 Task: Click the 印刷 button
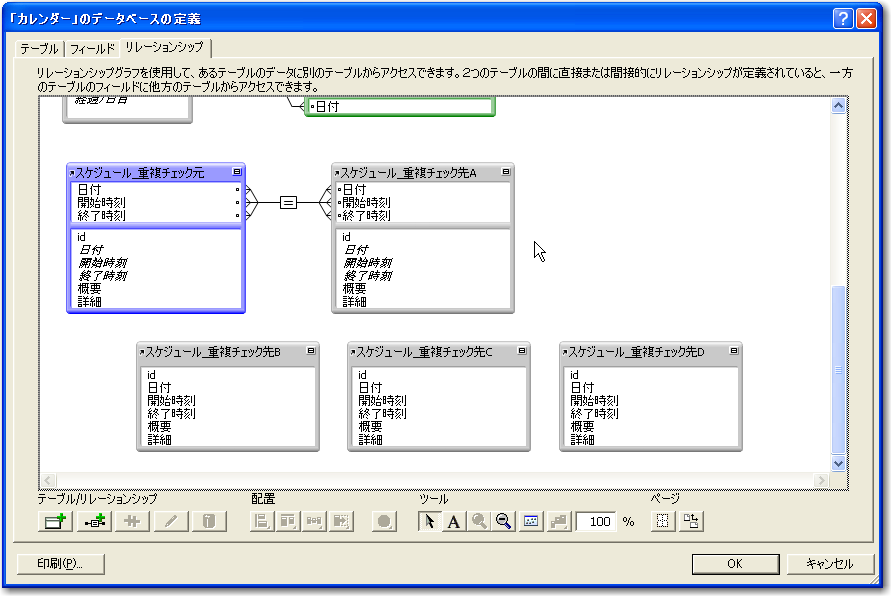pos(61,564)
